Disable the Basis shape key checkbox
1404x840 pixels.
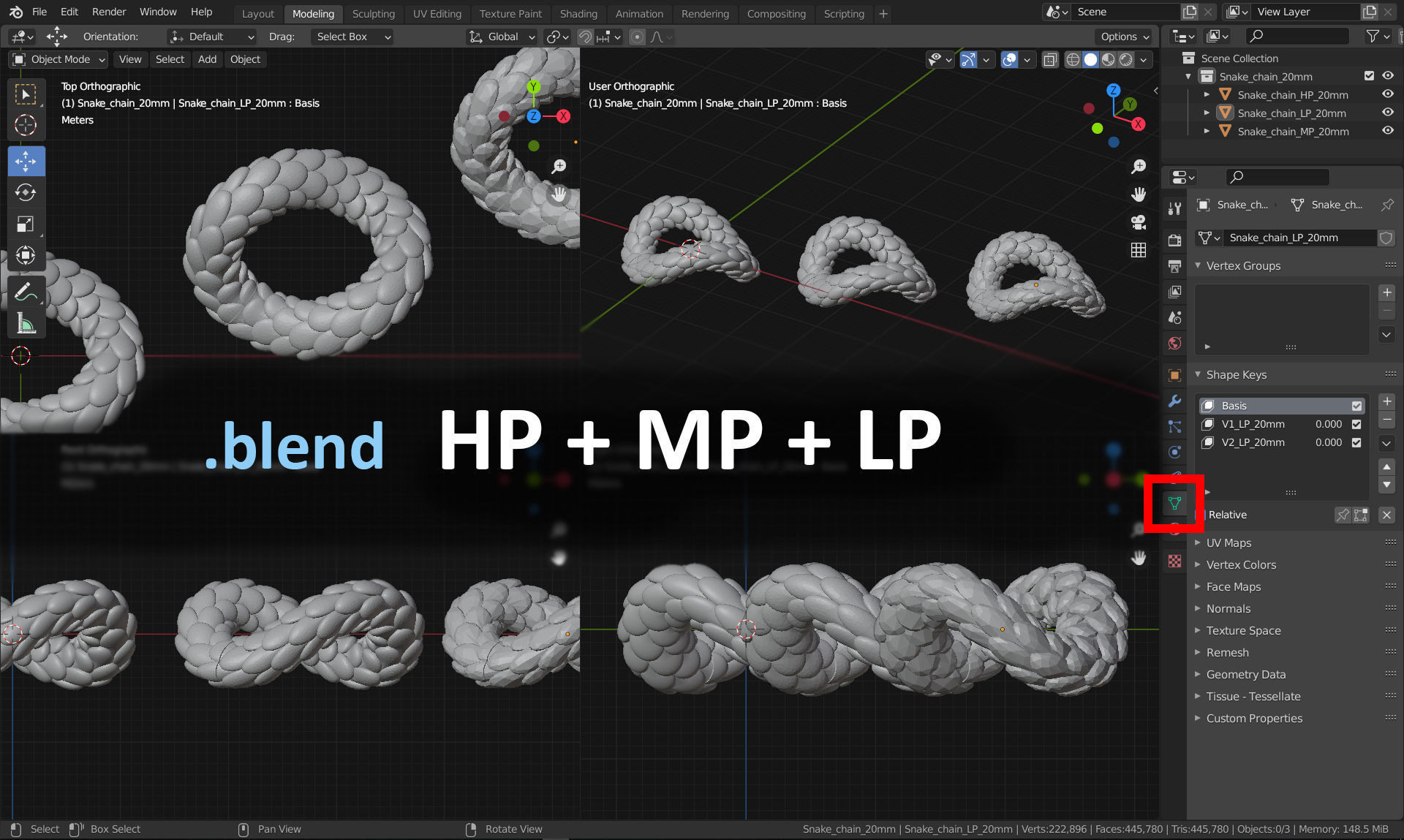[1356, 405]
